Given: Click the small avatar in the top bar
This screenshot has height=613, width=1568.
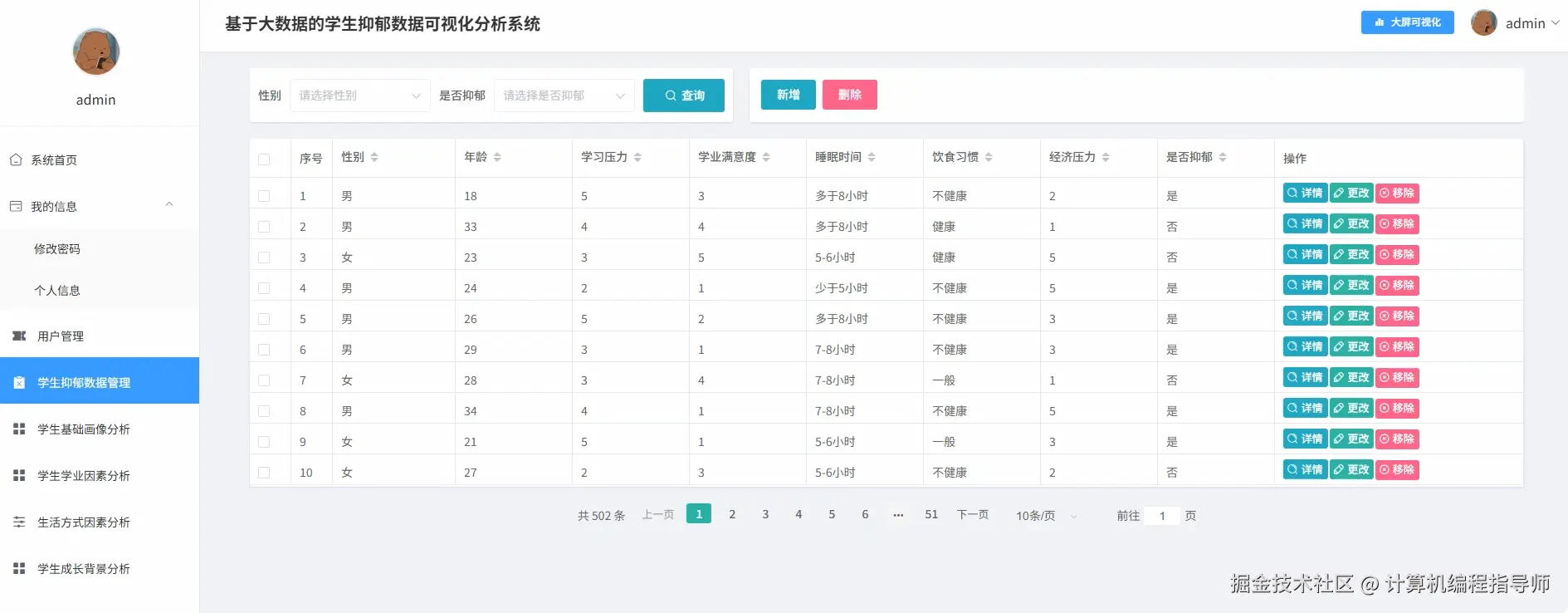Looking at the screenshot, I should 1483,22.
